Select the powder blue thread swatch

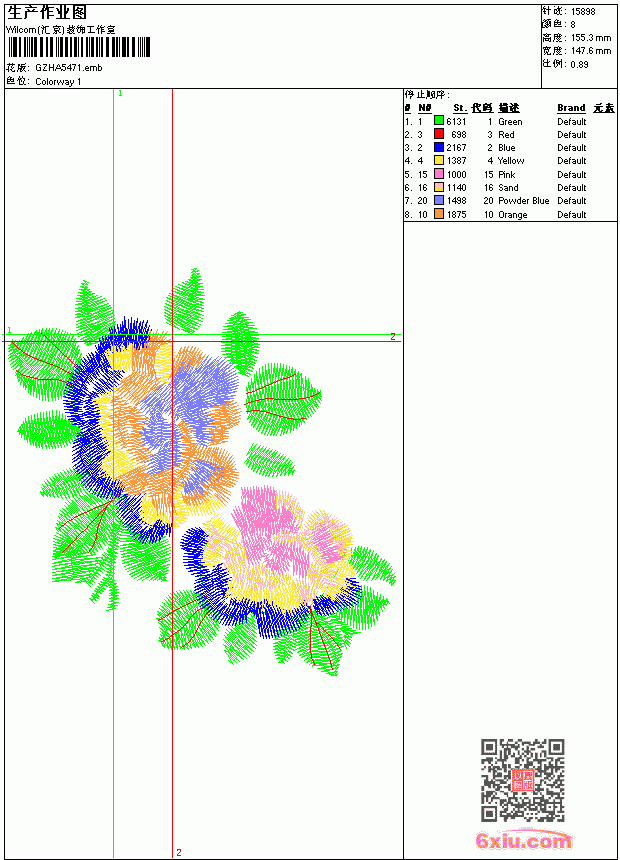[x=439, y=200]
